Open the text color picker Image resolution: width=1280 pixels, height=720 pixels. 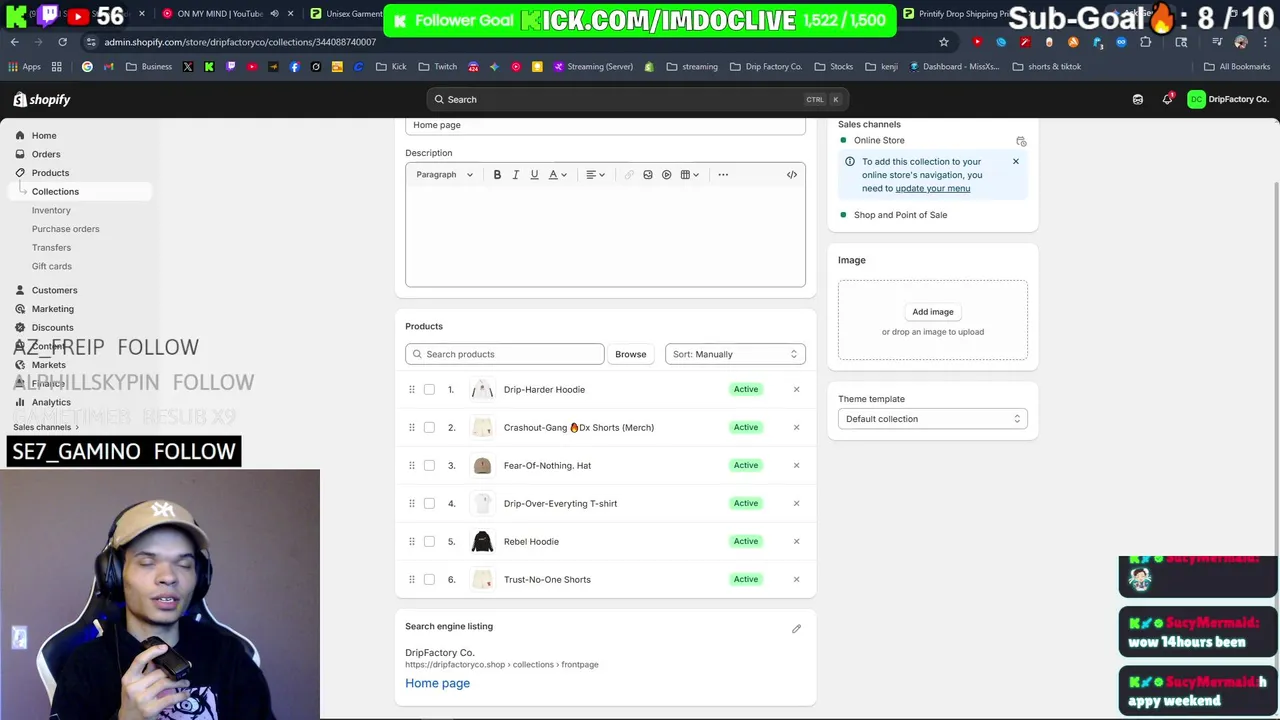point(557,175)
